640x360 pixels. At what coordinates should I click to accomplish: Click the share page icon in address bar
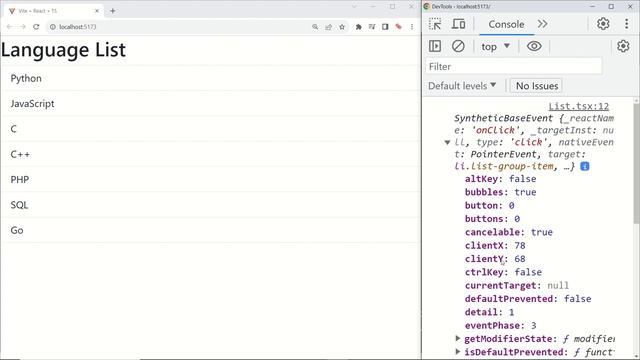coord(329,27)
